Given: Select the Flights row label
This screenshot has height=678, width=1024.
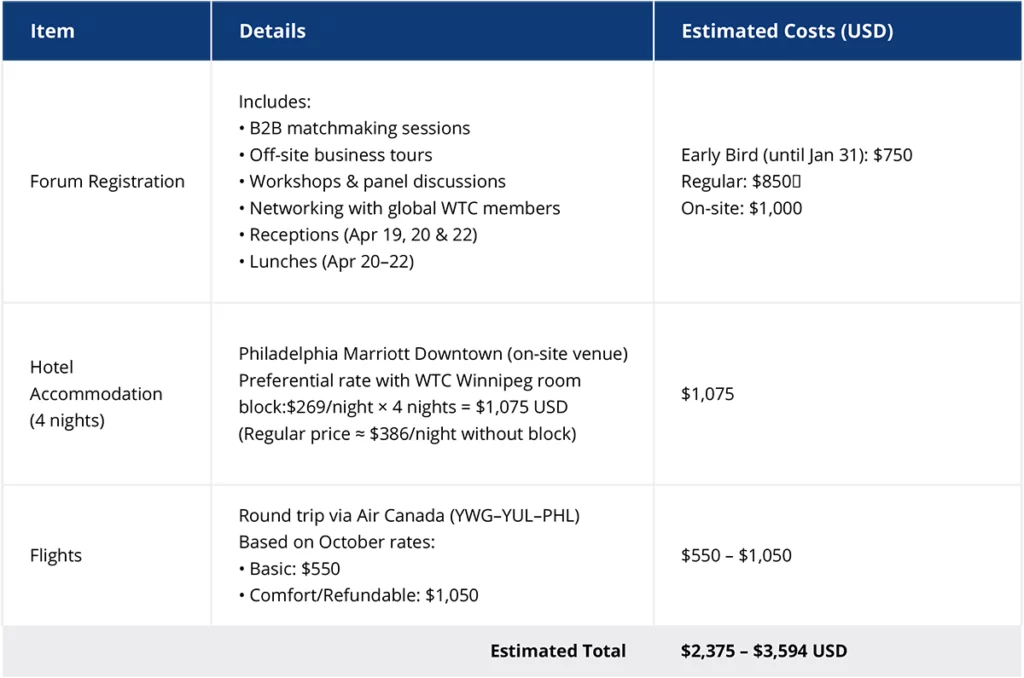Looking at the screenshot, I should click(x=56, y=555).
